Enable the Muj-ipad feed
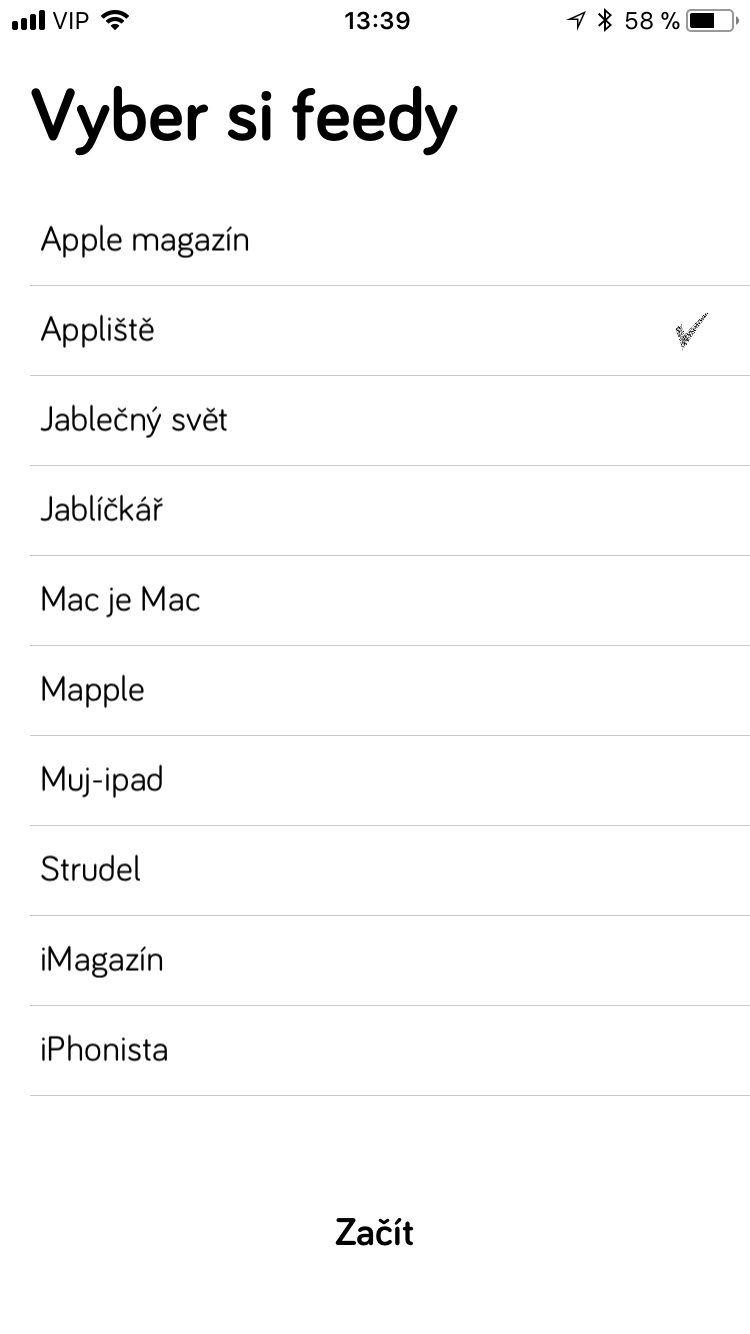Viewport: 750px width, 1334px height. (x=101, y=780)
